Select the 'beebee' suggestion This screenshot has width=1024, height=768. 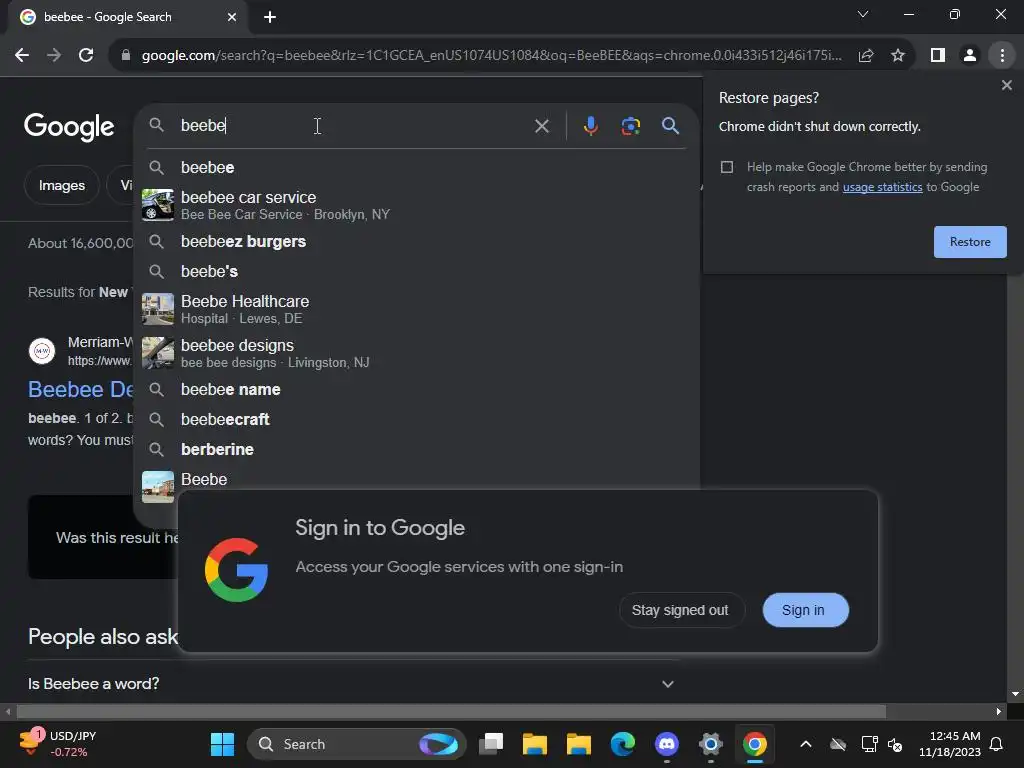(x=417, y=168)
